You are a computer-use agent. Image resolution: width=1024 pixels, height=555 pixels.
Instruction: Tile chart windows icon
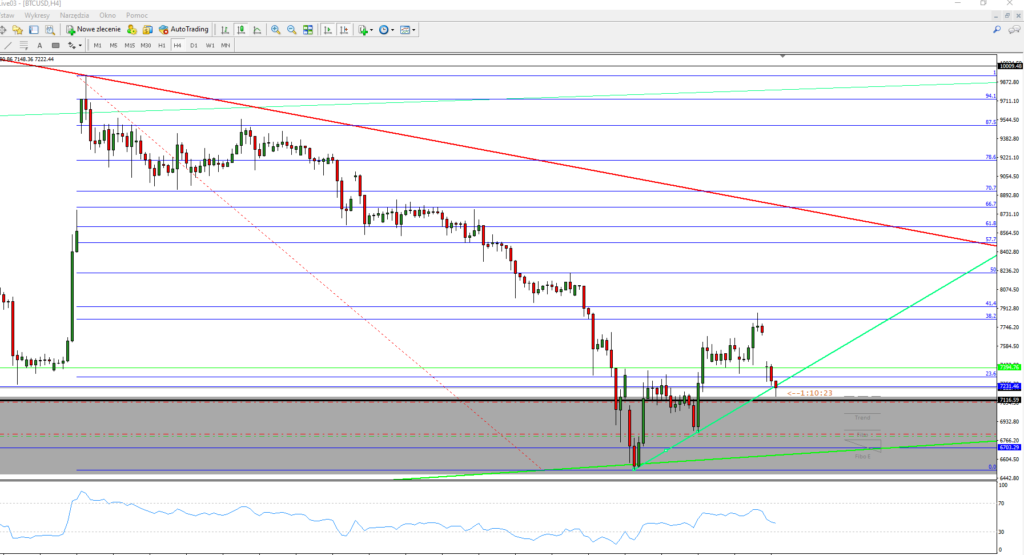(308, 29)
